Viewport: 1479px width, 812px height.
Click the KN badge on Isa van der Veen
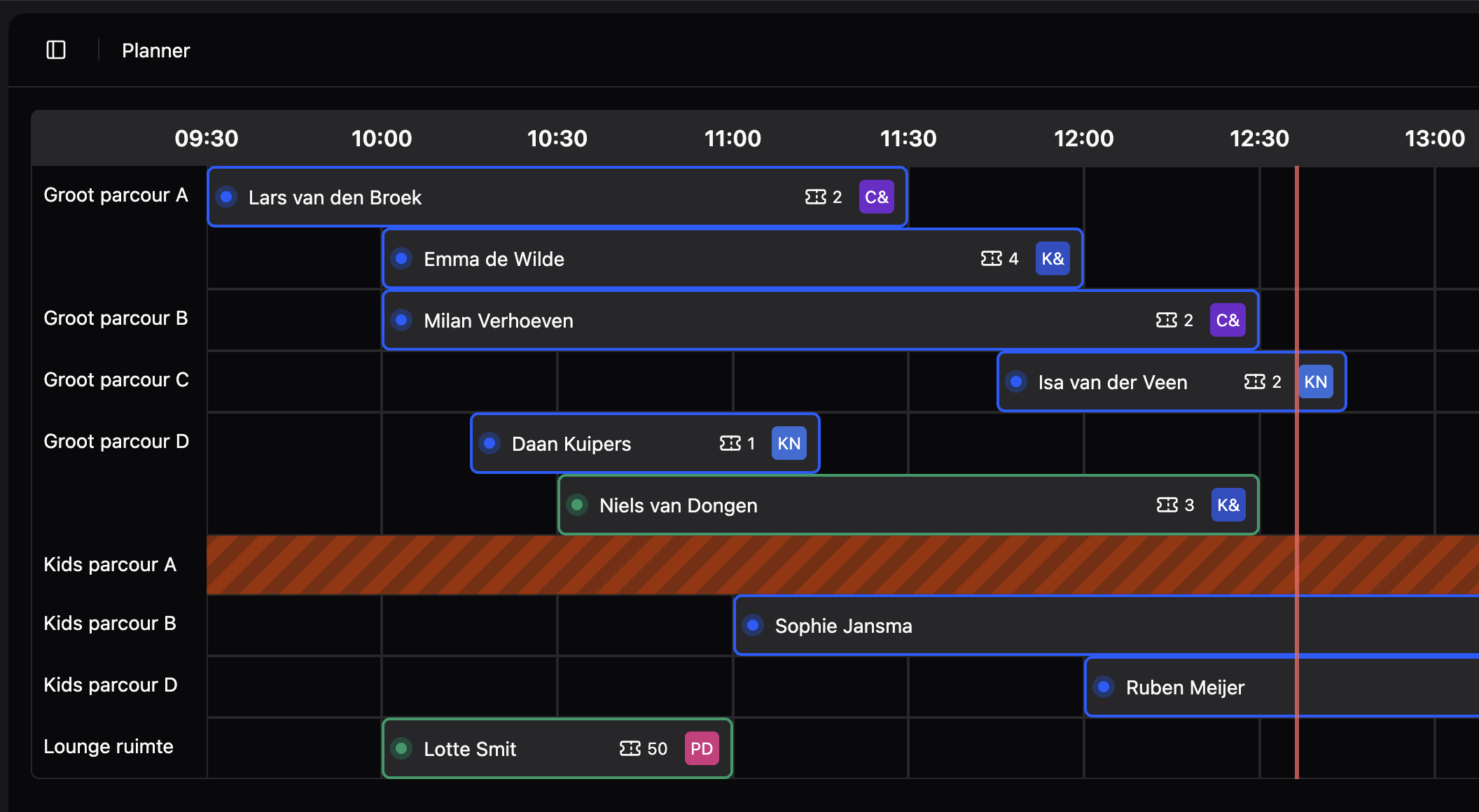pyautogui.click(x=1315, y=382)
